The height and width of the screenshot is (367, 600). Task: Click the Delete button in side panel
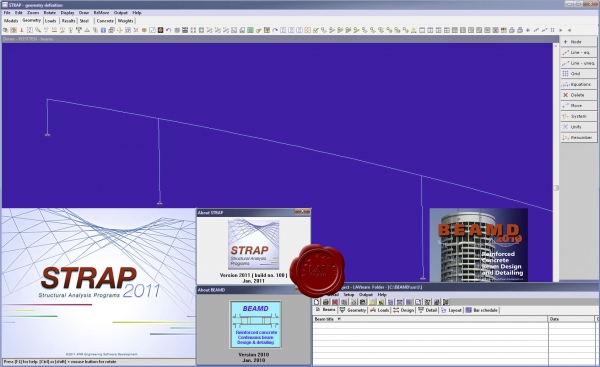(x=579, y=95)
